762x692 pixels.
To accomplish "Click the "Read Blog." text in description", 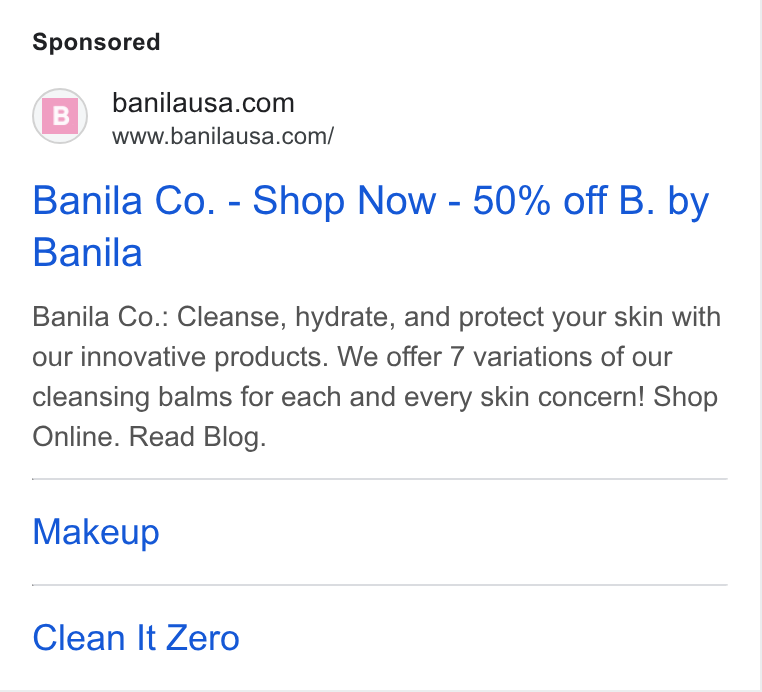I will coord(197,436).
